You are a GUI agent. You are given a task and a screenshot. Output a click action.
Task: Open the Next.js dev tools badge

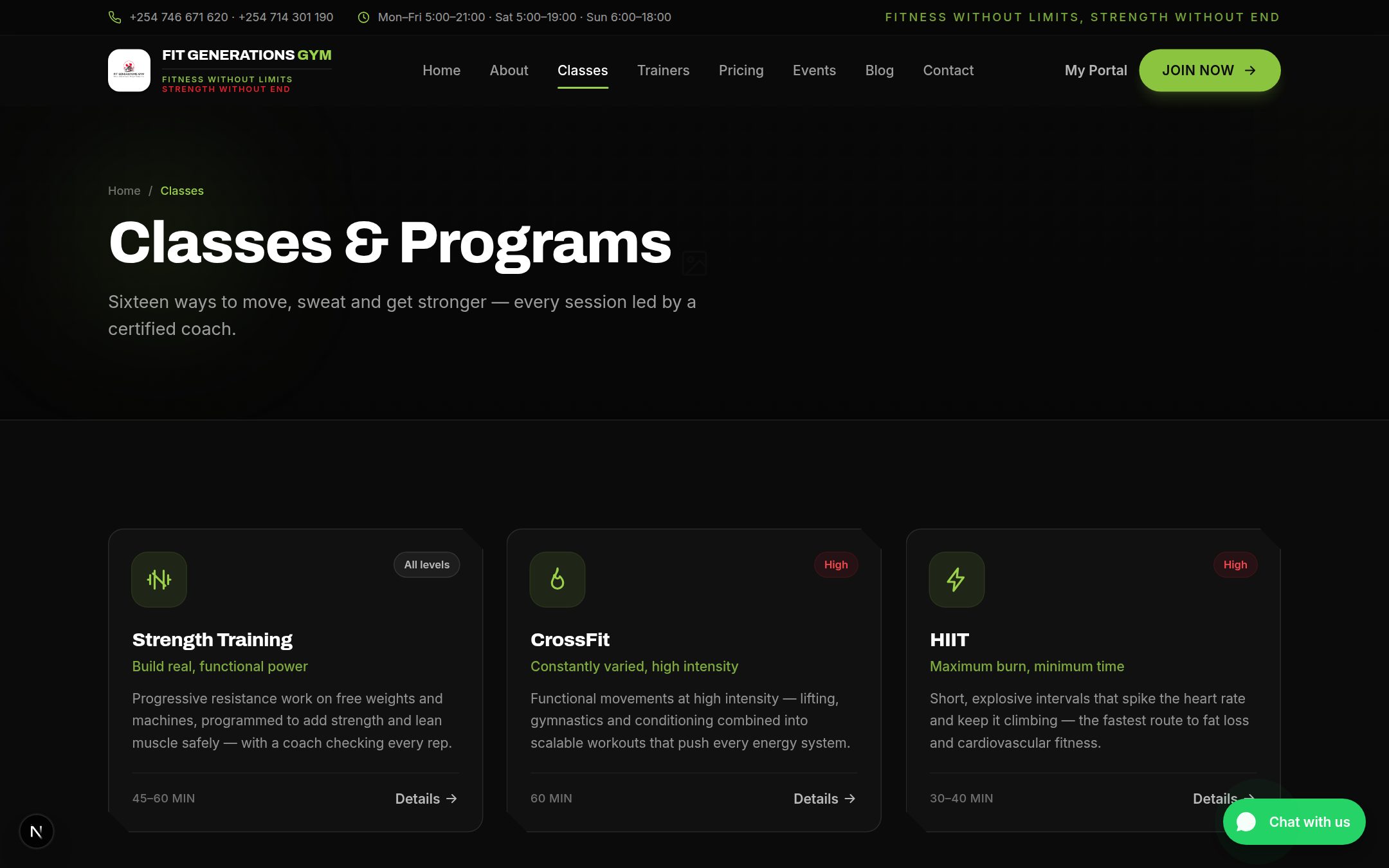[36, 831]
